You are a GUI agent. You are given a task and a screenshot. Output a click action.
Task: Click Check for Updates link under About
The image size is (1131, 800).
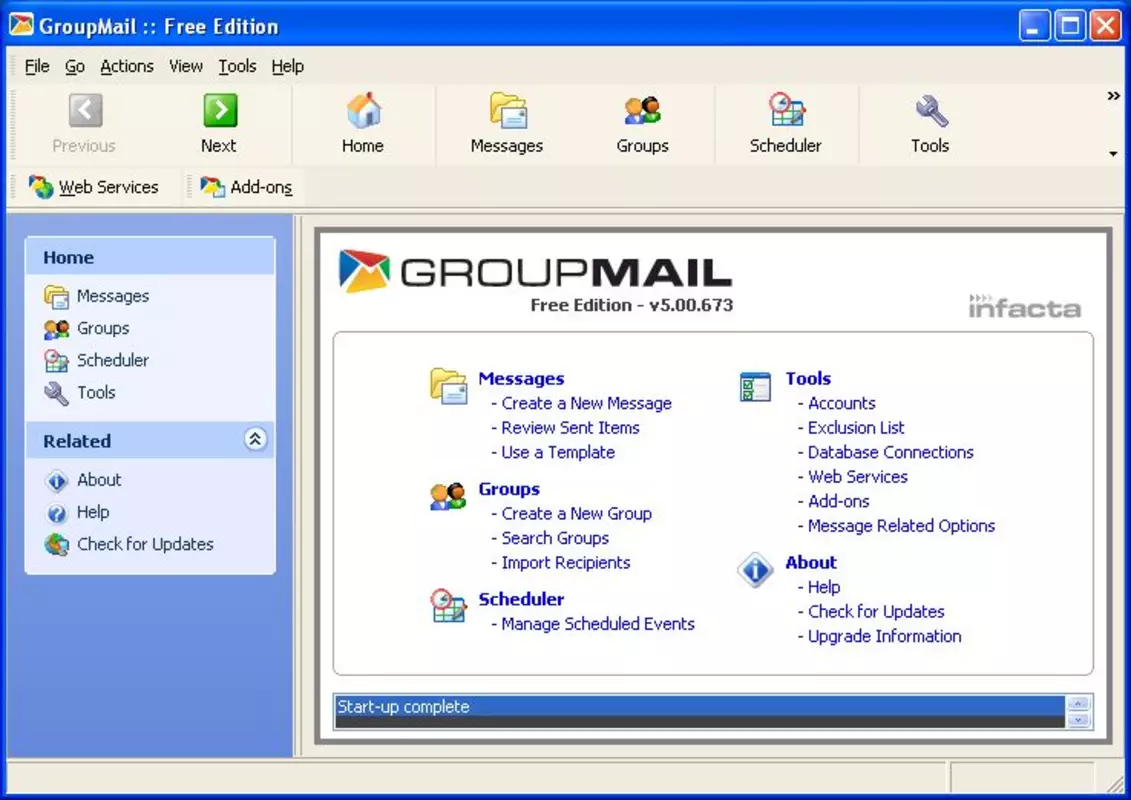point(876,612)
